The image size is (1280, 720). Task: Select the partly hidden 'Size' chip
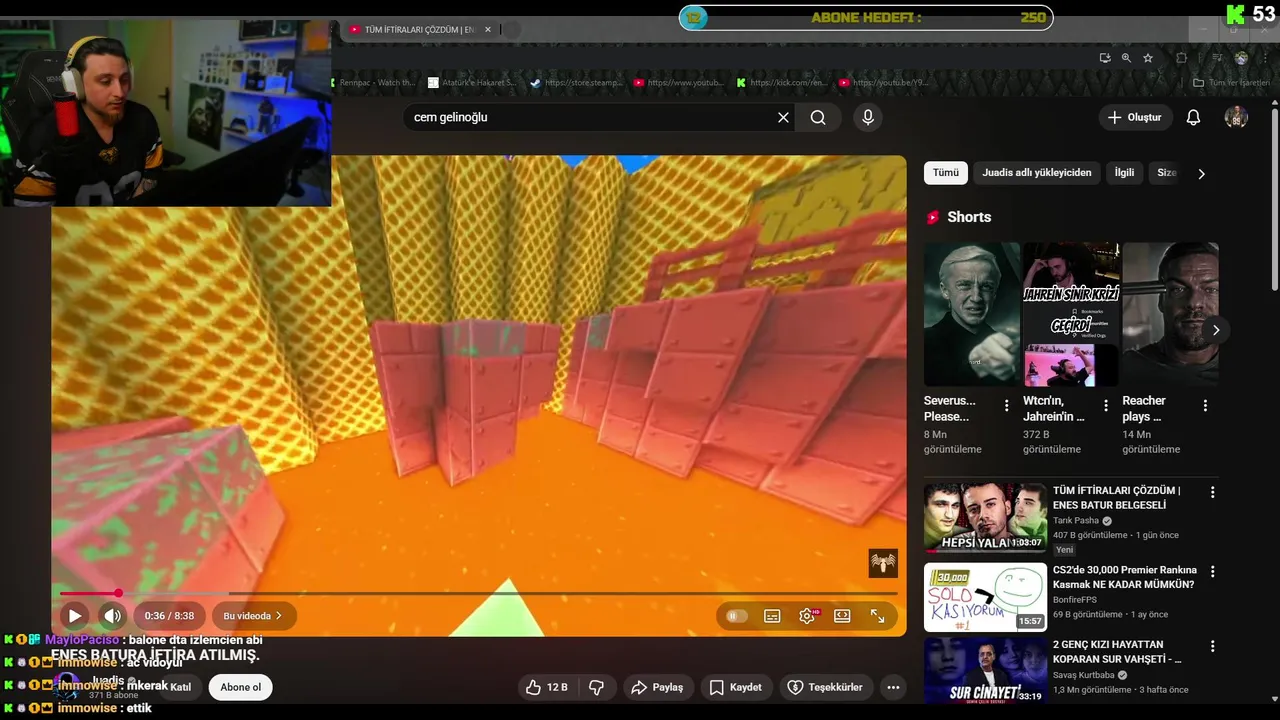1165,173
